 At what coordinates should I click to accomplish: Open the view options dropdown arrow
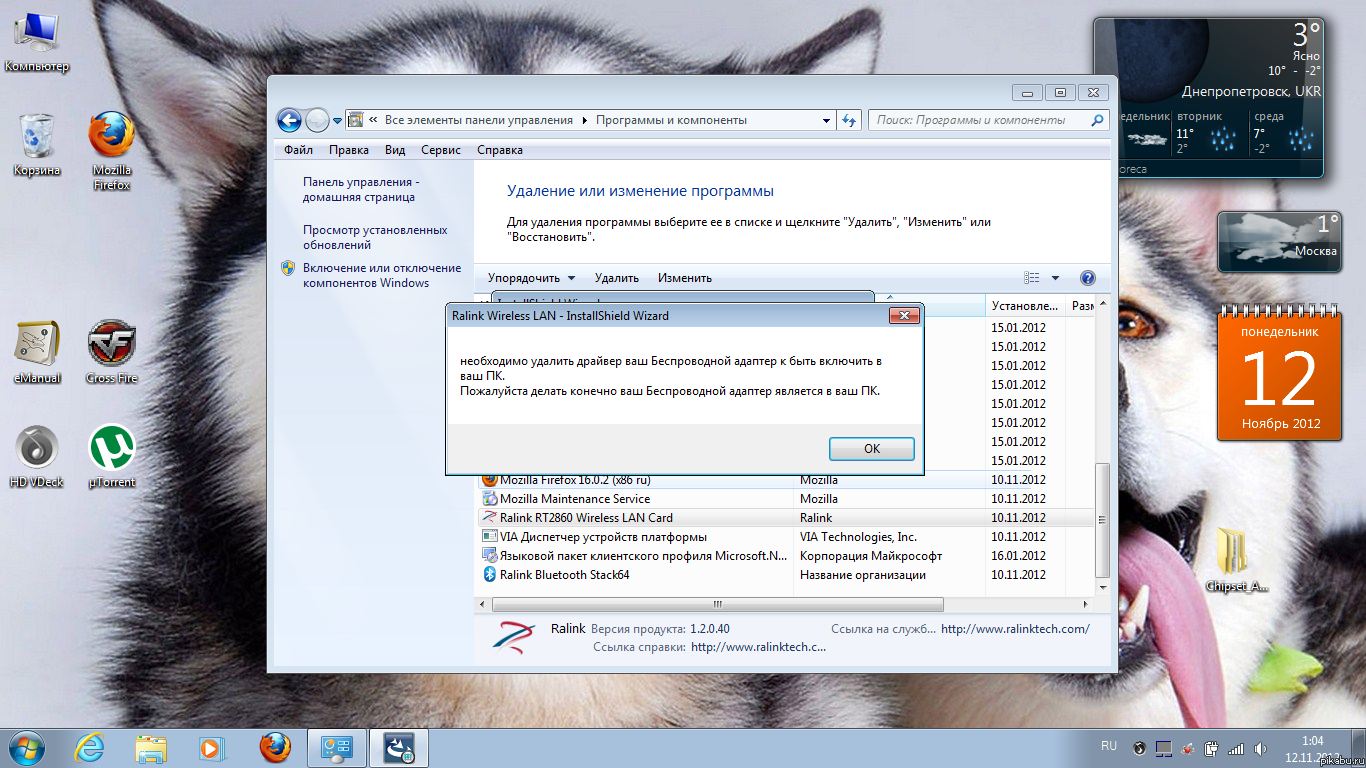pyautogui.click(x=1055, y=278)
